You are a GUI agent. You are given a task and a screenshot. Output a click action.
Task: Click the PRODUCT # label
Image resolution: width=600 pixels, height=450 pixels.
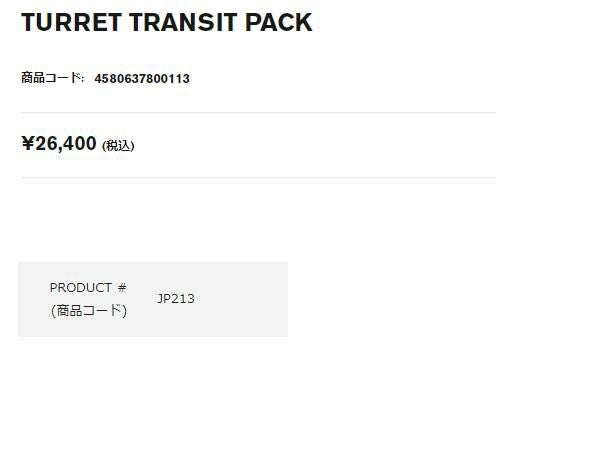pos(88,288)
